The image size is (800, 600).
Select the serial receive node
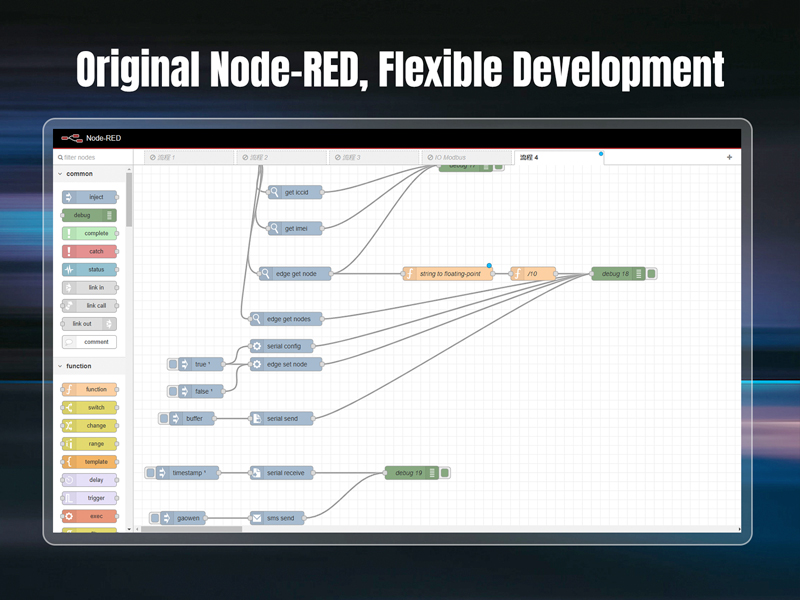pos(282,473)
